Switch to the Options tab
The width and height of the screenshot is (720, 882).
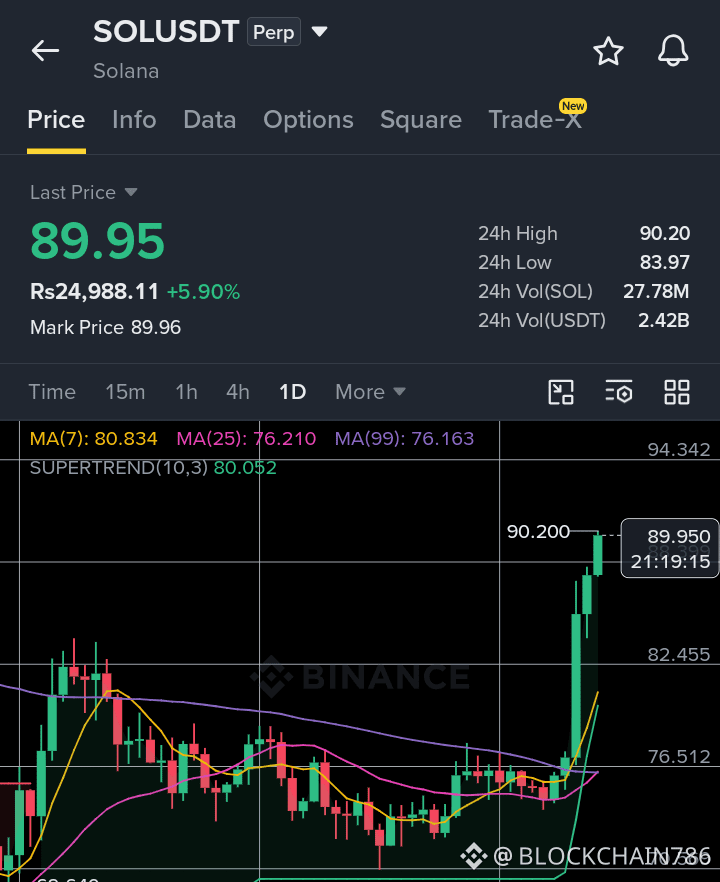[x=308, y=120]
